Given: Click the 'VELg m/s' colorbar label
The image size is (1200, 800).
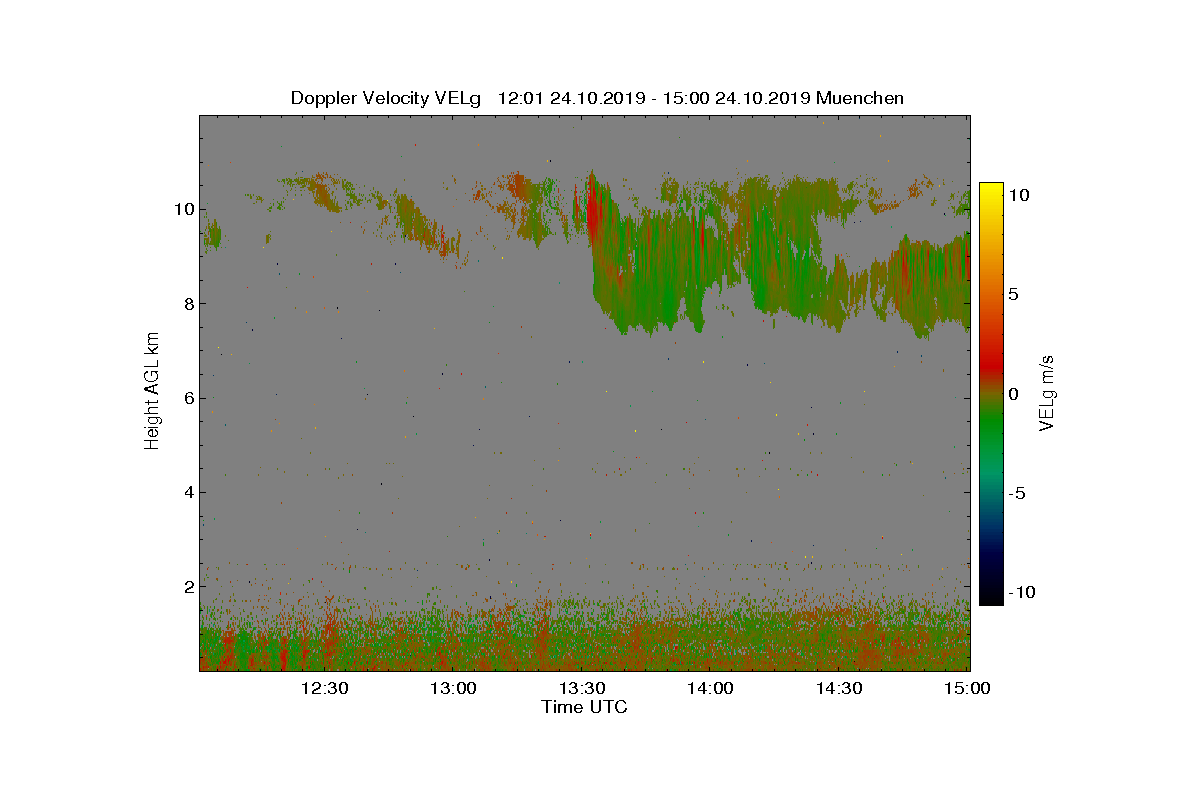Looking at the screenshot, I should [x=1048, y=392].
